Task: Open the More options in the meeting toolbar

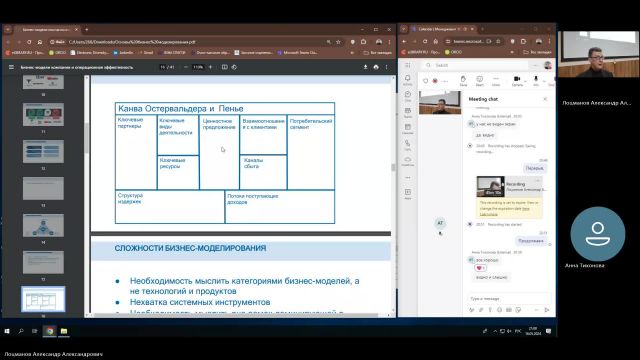Action: (496, 80)
